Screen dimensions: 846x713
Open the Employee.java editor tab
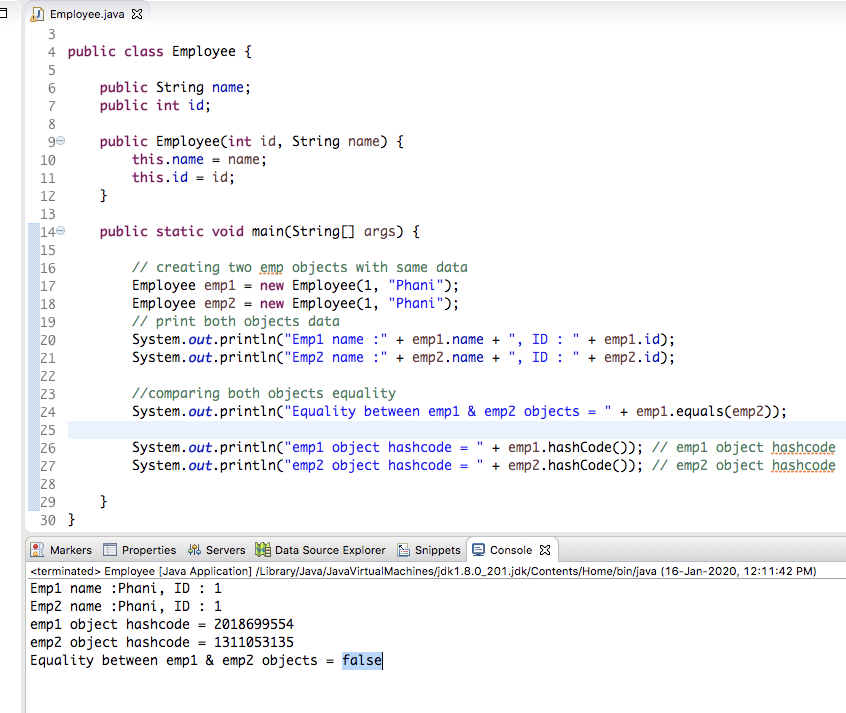[85, 14]
